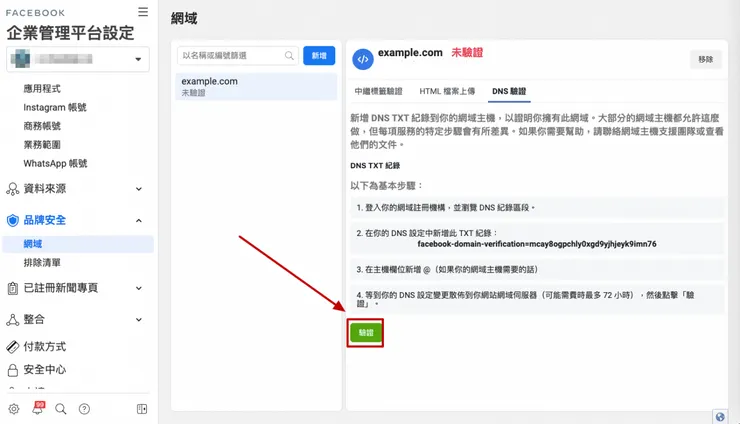Screen dimensions: 740x424
Task: Open the settings gear icon in the sidebar footer
Action: tap(14, 409)
